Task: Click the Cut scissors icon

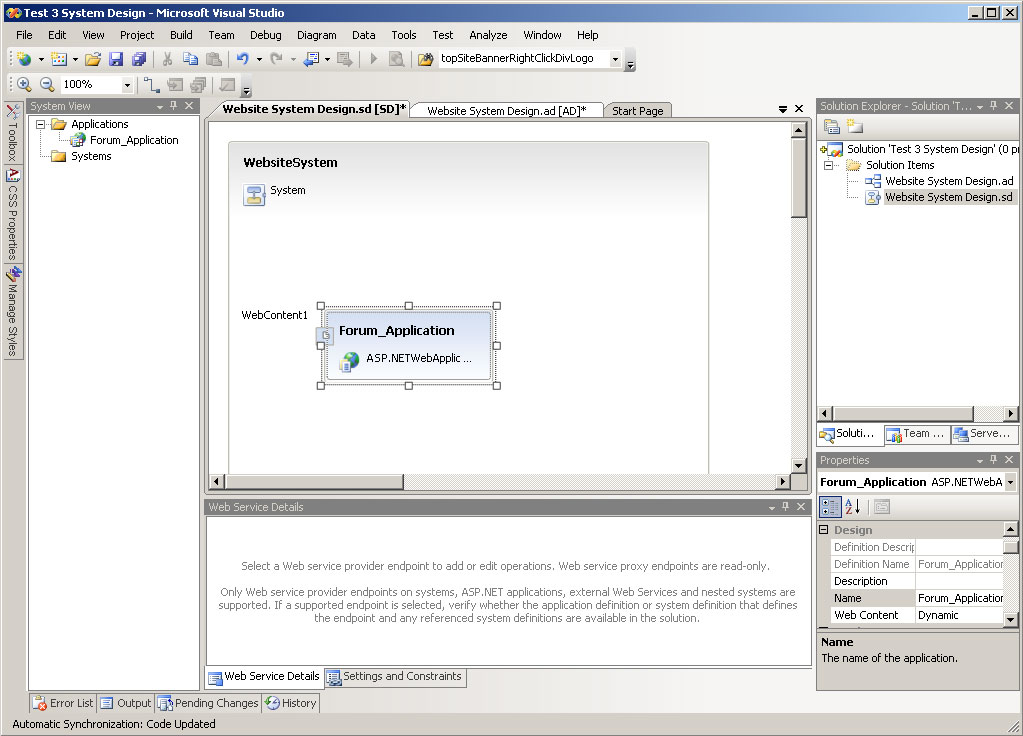Action: pos(168,59)
